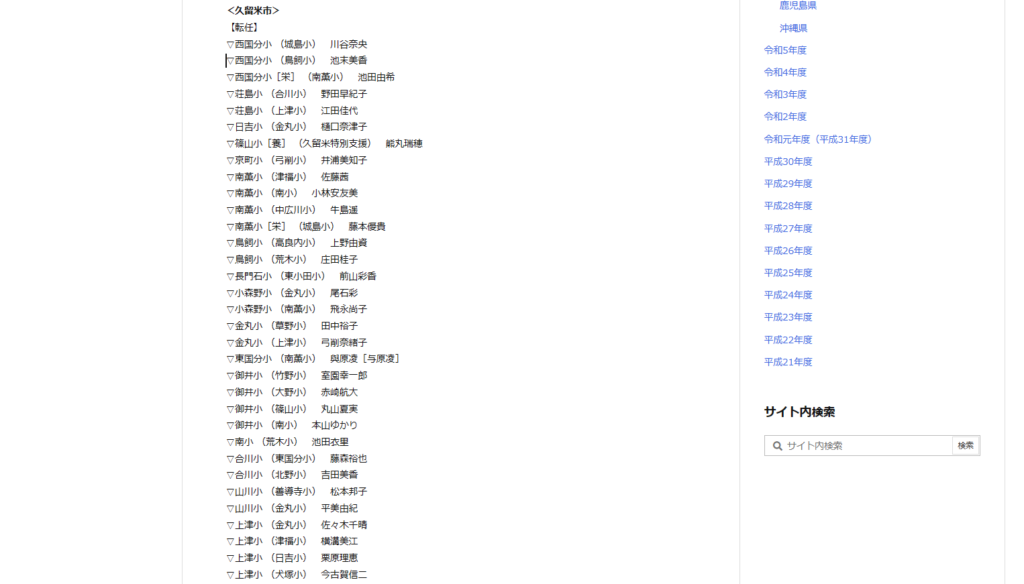This screenshot has width=1024, height=584.
Task: Open the 令和3年度 archive
Action: 785,94
